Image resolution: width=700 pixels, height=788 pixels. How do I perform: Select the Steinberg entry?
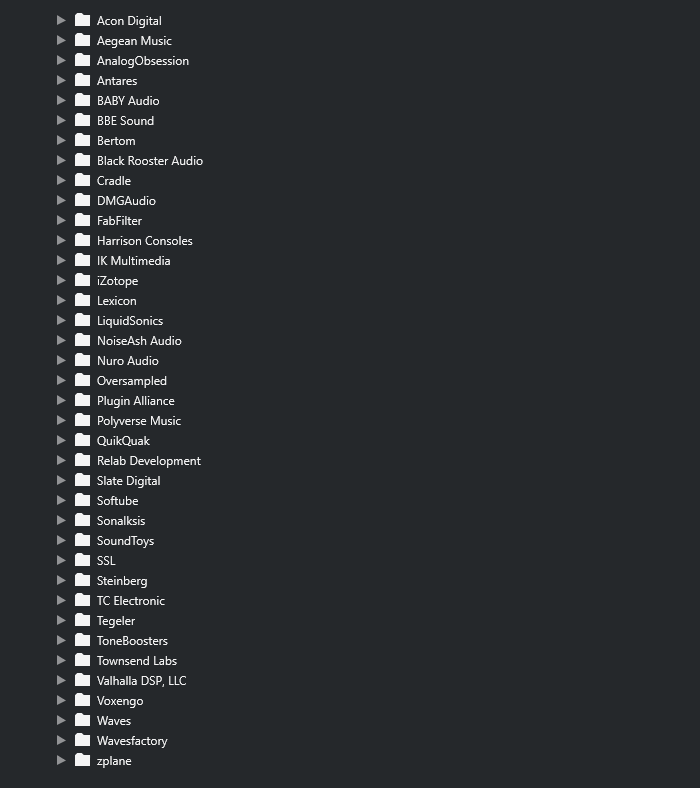pos(122,581)
